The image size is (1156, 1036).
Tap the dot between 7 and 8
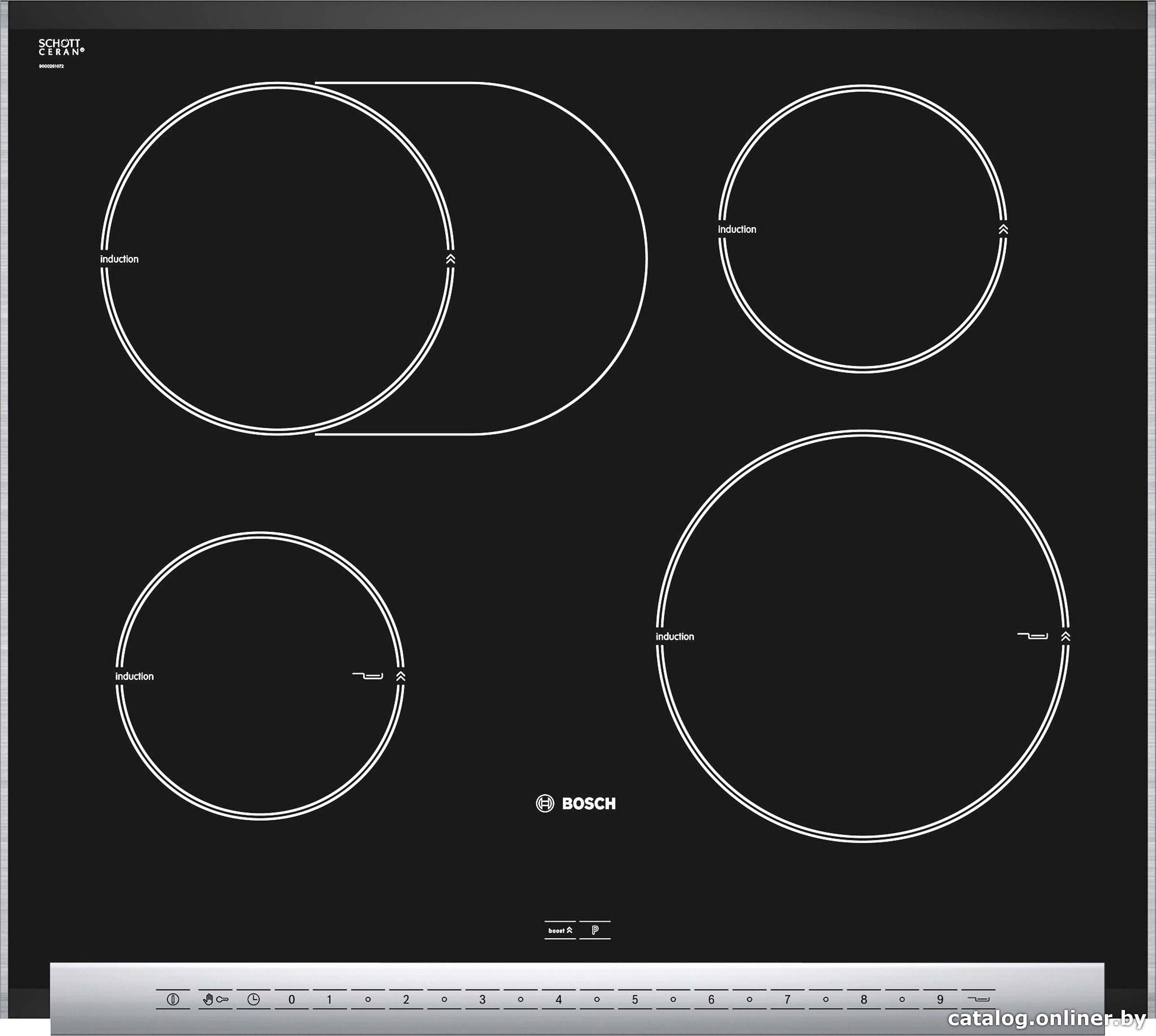click(826, 999)
